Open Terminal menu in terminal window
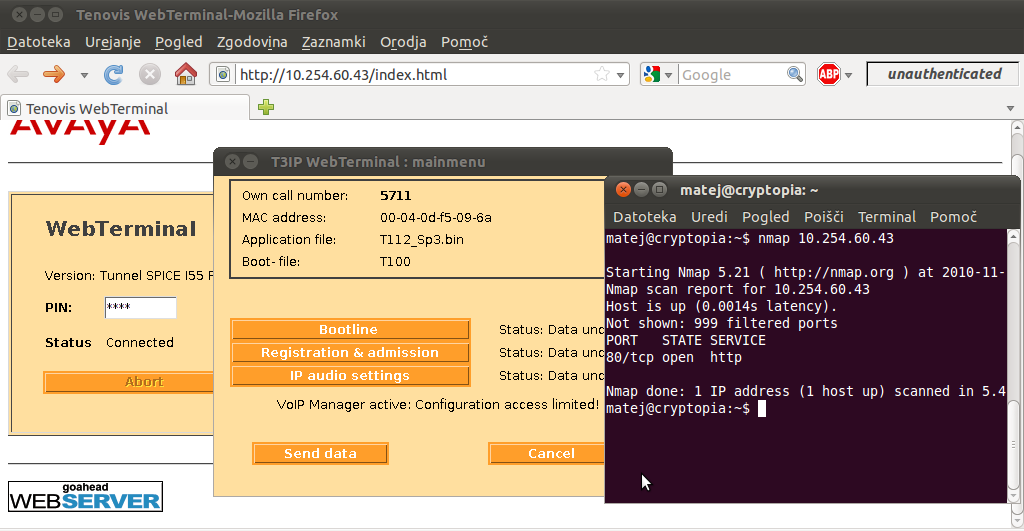The width and height of the screenshot is (1024, 531). pyautogui.click(x=887, y=217)
